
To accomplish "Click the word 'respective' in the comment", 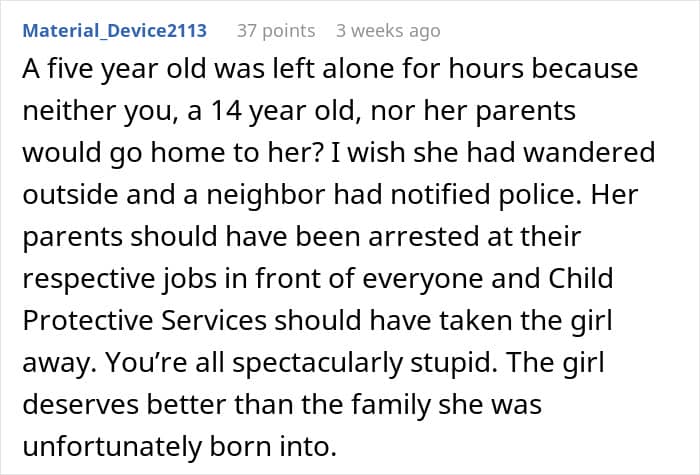I will (89, 280).
